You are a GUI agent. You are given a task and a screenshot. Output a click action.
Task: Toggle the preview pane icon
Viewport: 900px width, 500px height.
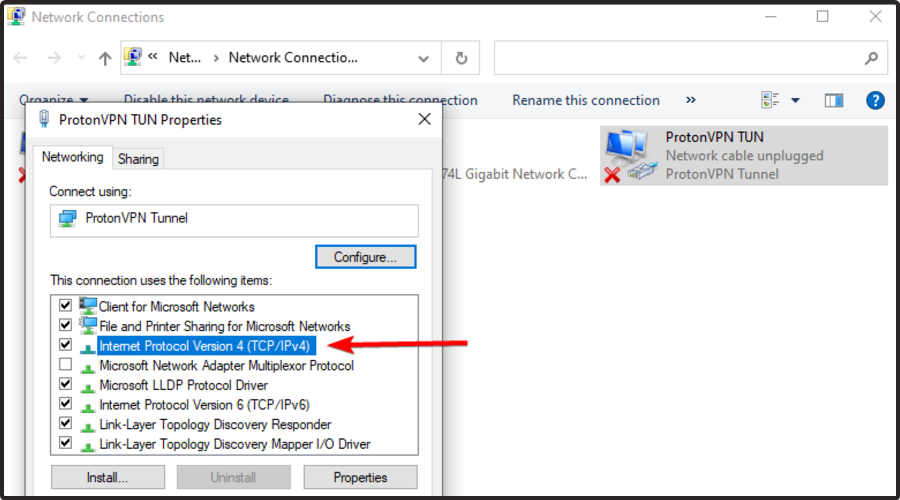point(834,100)
